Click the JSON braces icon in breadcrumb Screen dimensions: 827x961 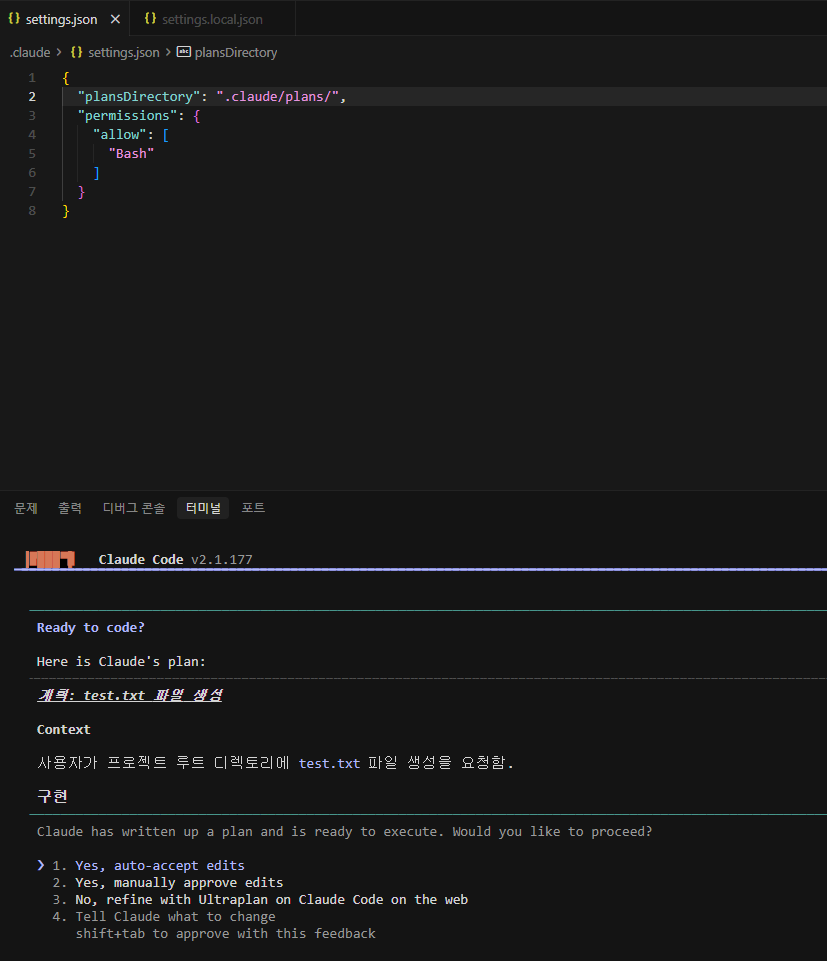77,52
